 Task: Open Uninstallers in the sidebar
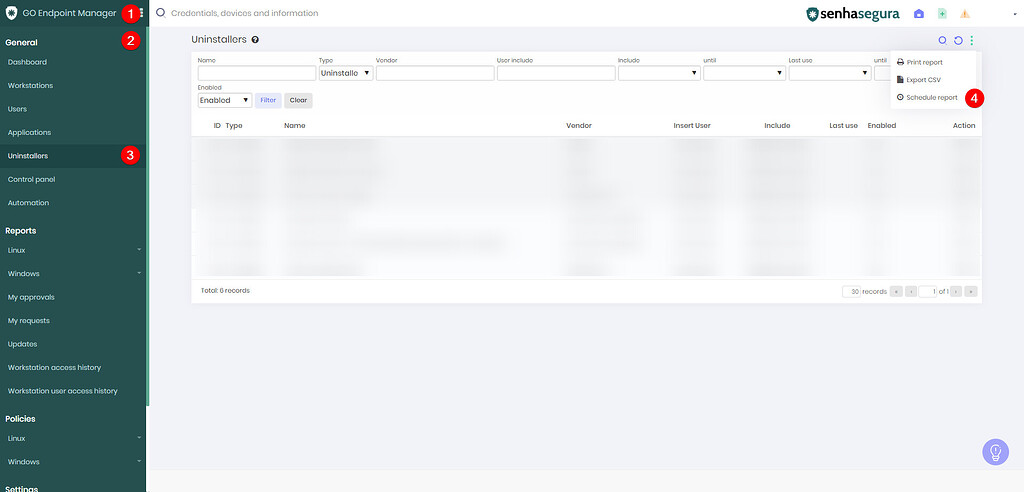pos(27,156)
